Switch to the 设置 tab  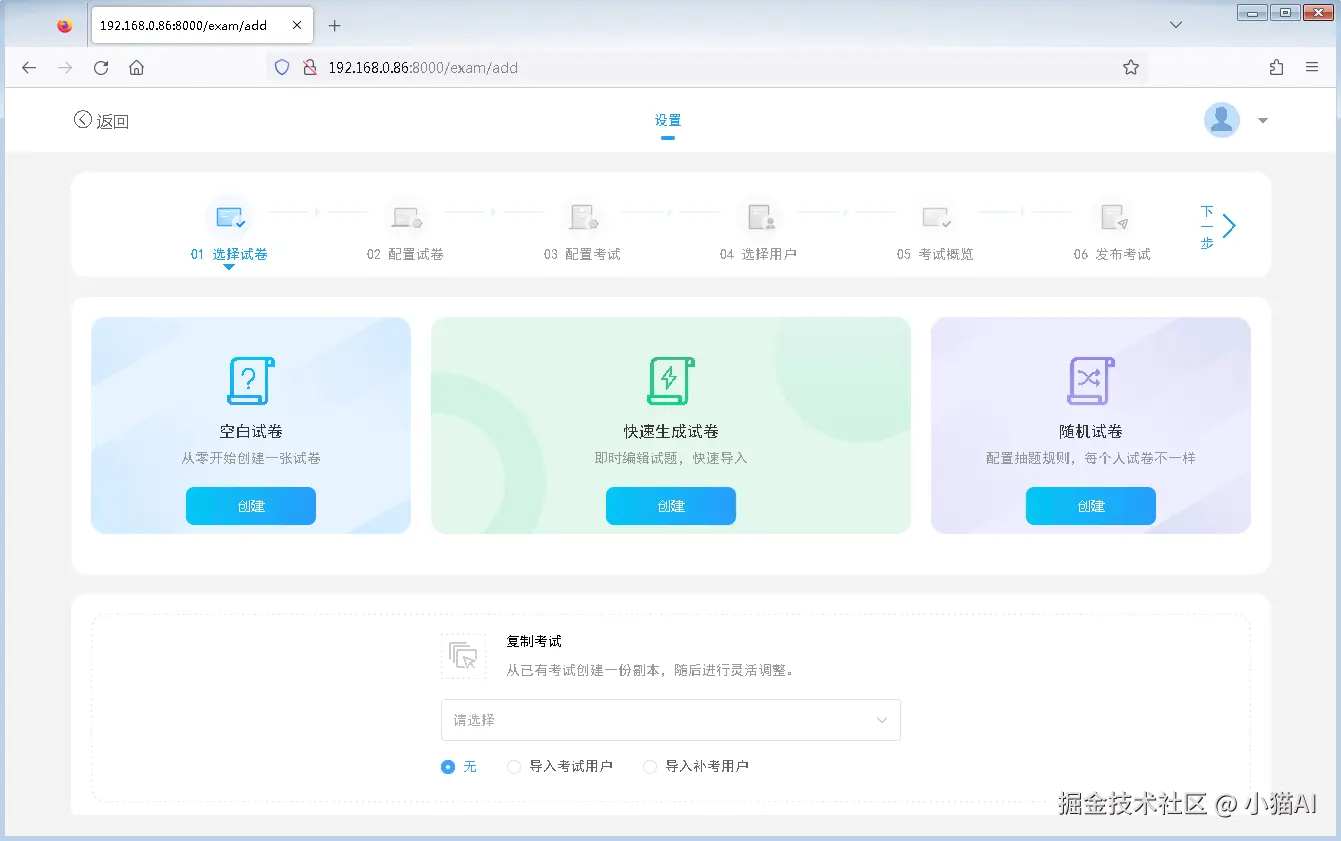[x=667, y=119]
